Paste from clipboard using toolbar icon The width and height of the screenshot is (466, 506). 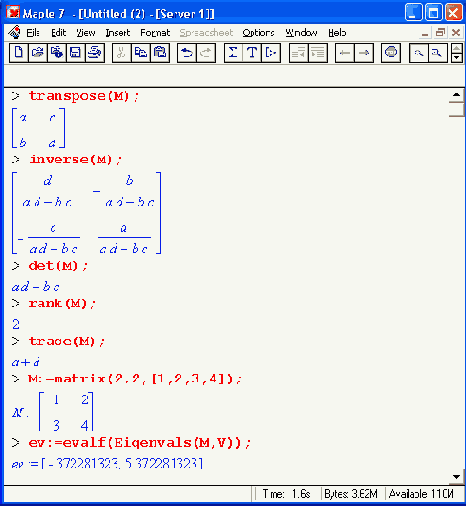[x=160, y=53]
